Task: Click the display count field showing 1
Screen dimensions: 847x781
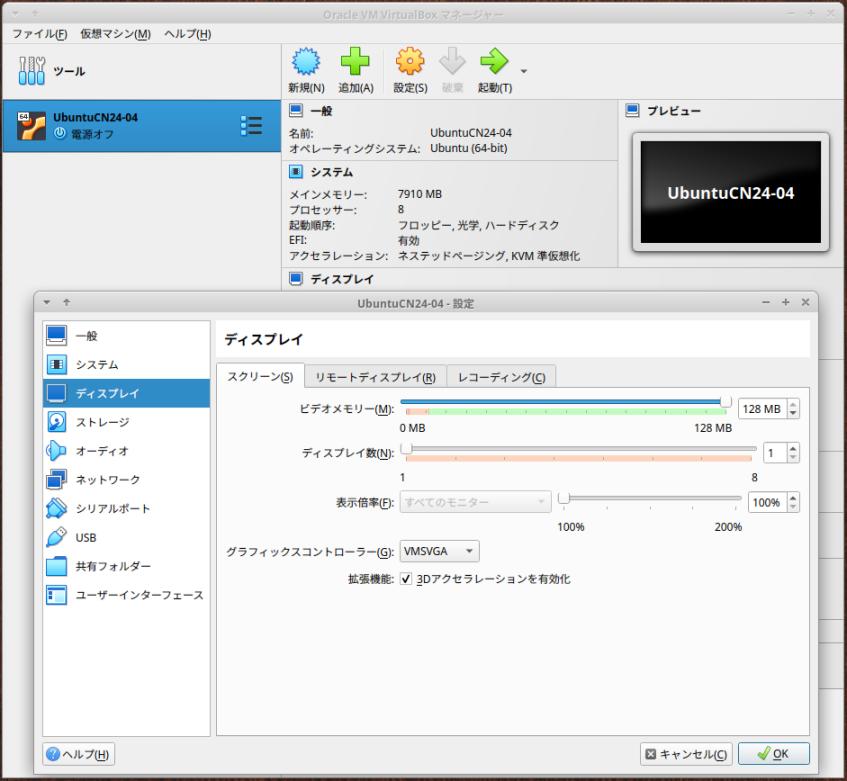Action: coord(775,453)
